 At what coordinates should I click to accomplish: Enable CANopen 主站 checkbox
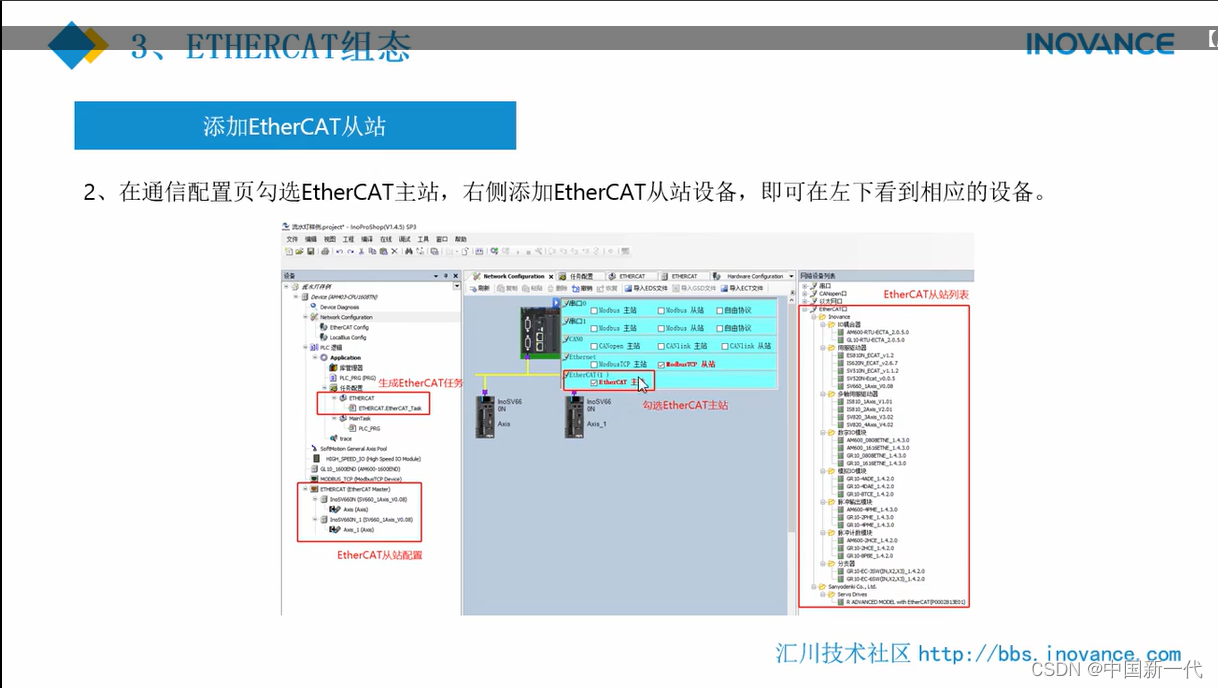click(x=594, y=346)
